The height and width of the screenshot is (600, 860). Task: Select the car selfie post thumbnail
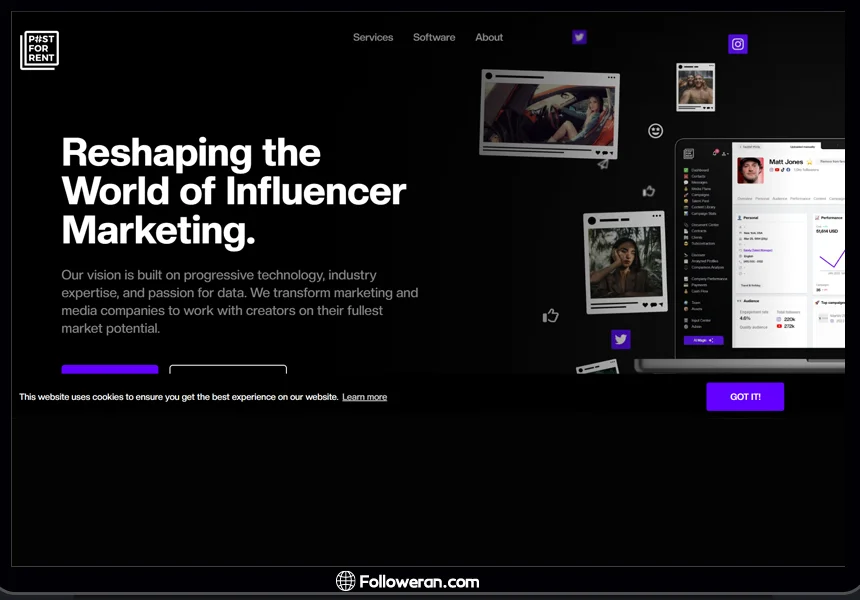548,112
